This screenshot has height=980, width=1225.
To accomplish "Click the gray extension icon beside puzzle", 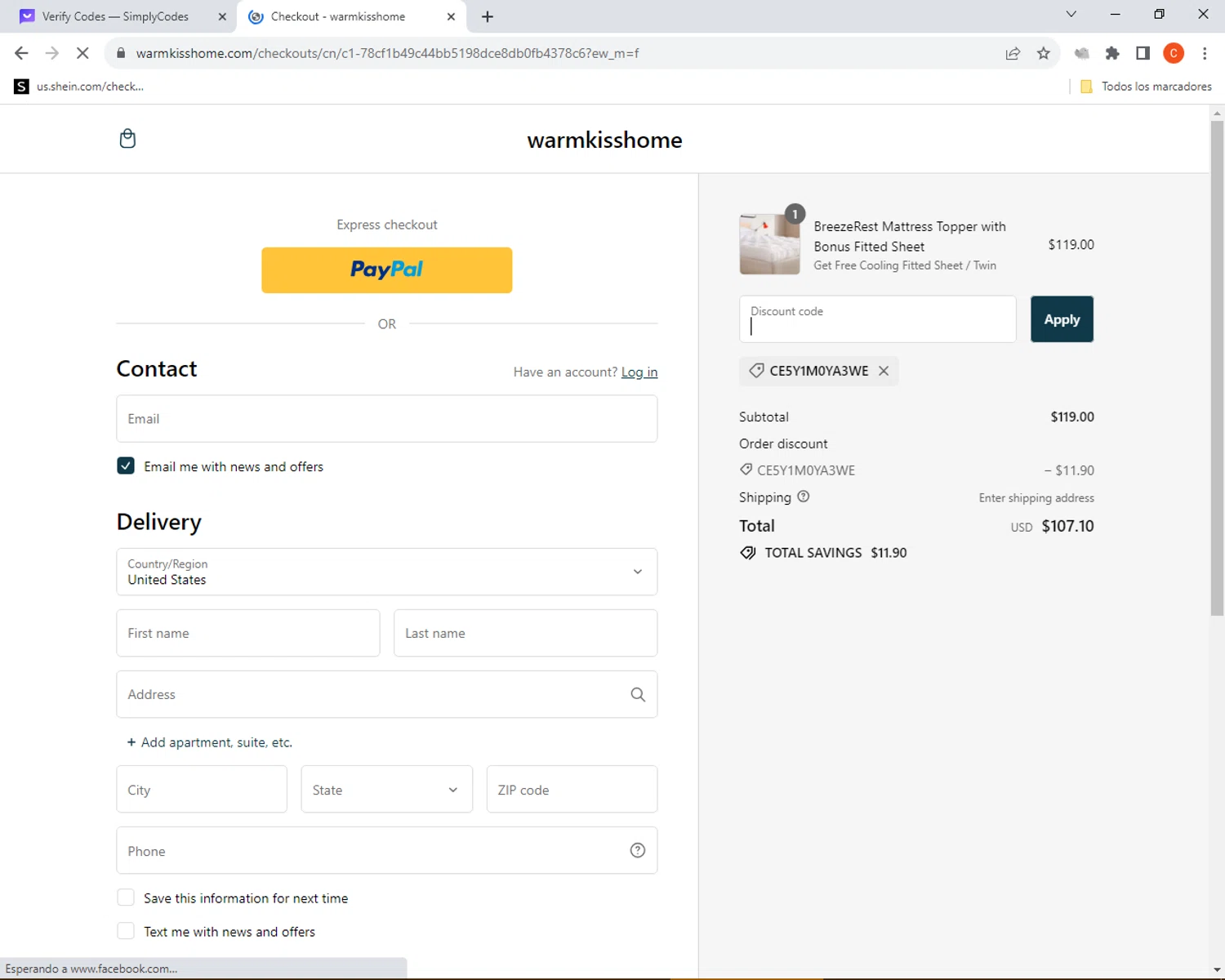I will pyautogui.click(x=1082, y=53).
